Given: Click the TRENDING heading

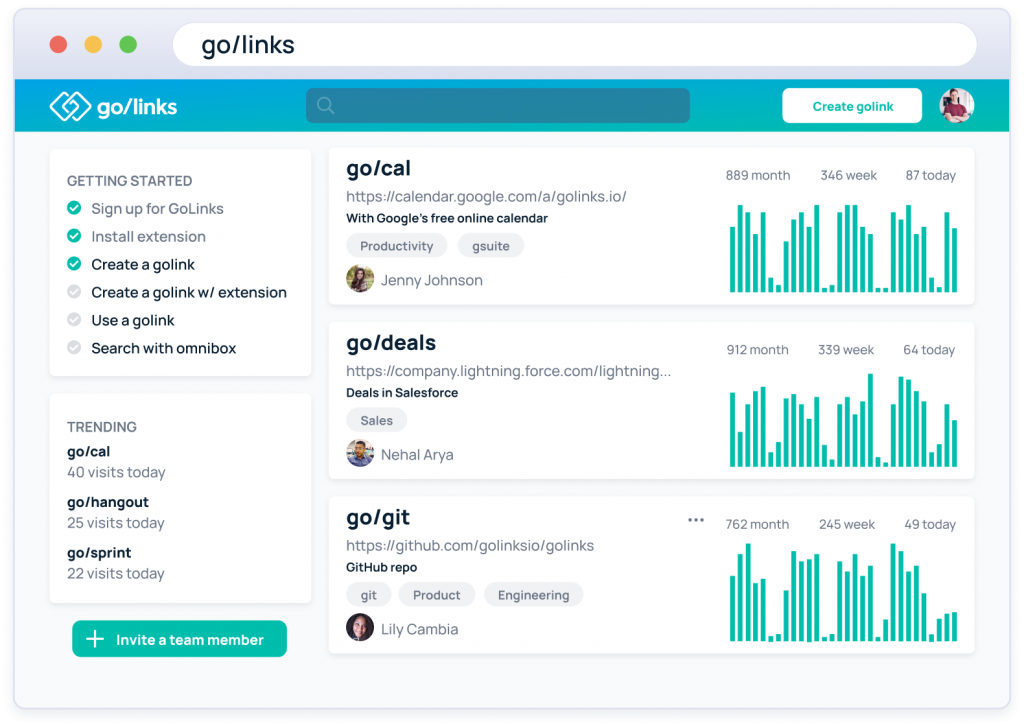Looking at the screenshot, I should (102, 427).
